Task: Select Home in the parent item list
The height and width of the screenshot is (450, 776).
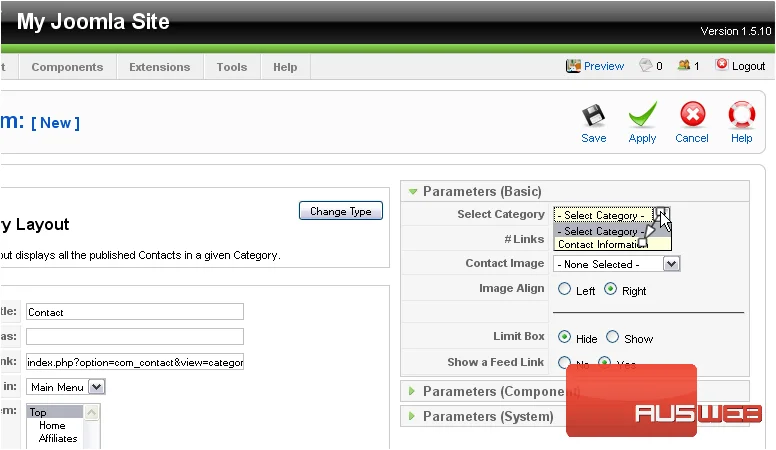Action: click(54, 425)
